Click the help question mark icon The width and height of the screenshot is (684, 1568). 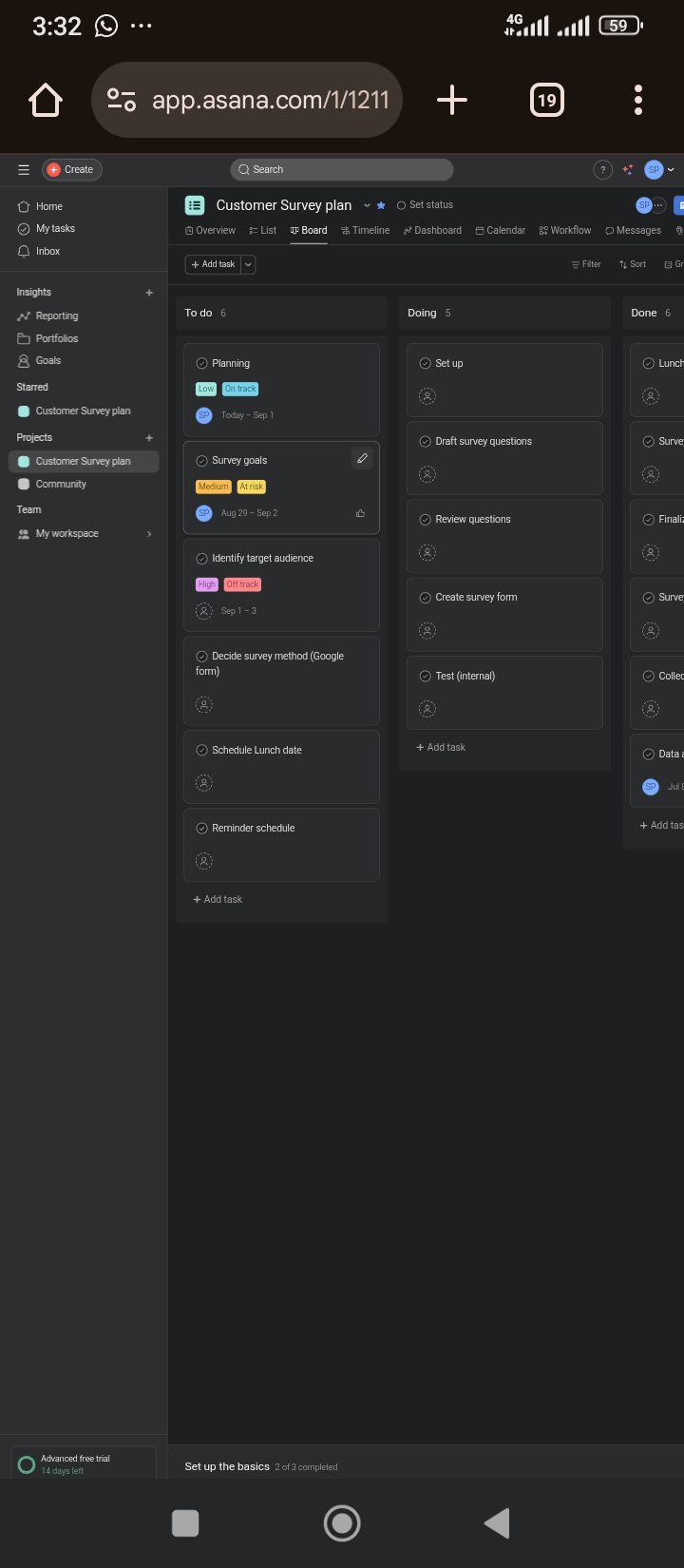[x=602, y=169]
